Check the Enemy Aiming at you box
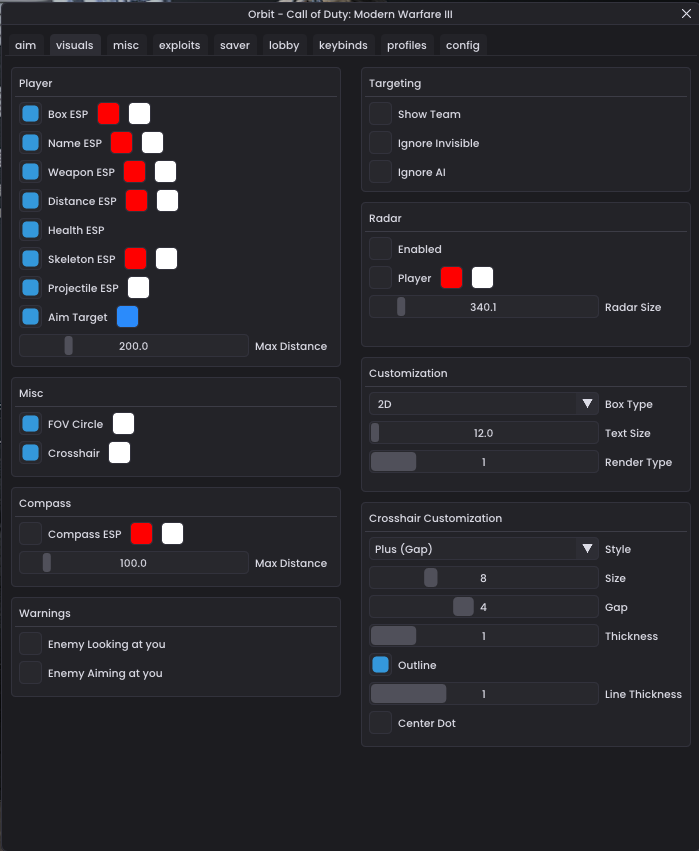 point(30,673)
